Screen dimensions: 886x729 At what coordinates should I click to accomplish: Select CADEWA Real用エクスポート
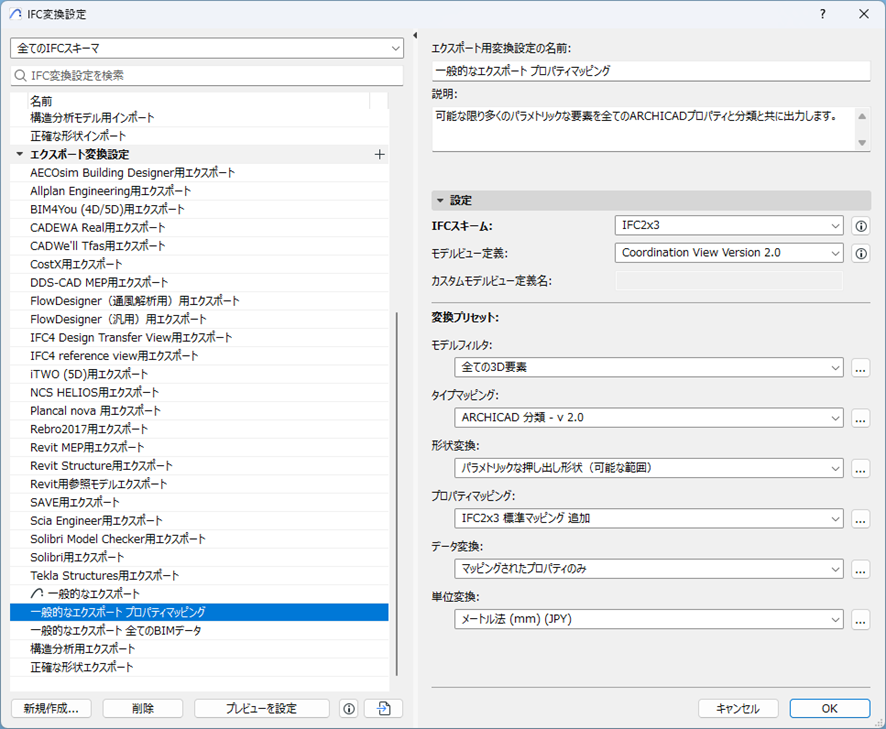199,228
